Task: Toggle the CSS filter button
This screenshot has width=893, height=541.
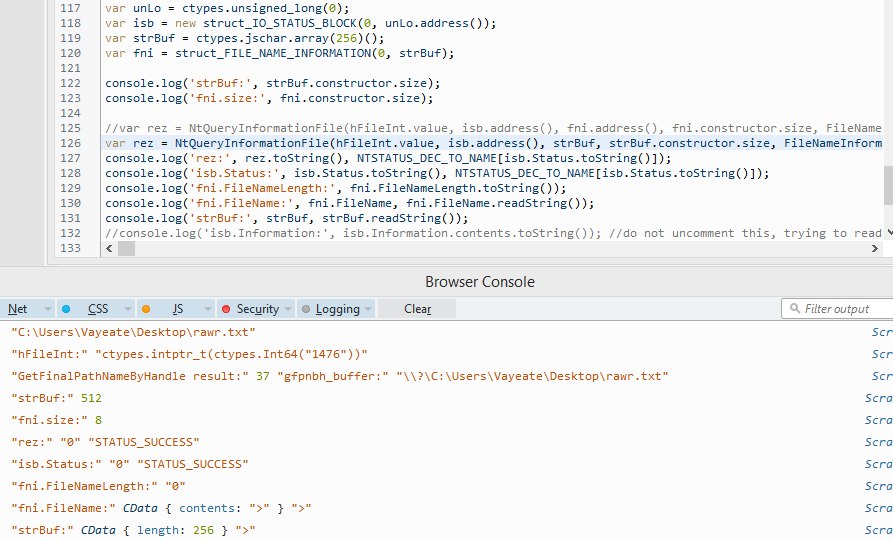Action: pyautogui.click(x=97, y=309)
